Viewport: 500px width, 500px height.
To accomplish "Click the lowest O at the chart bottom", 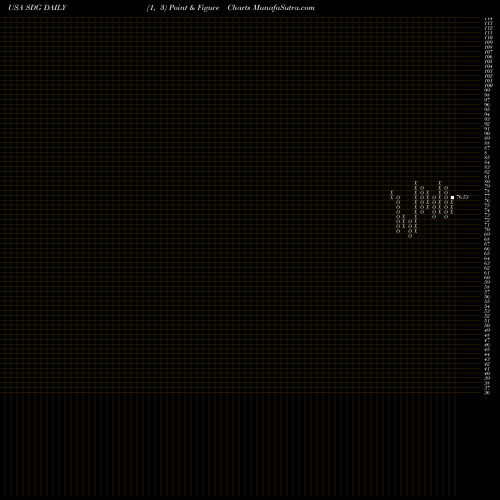I will (x=410, y=236).
